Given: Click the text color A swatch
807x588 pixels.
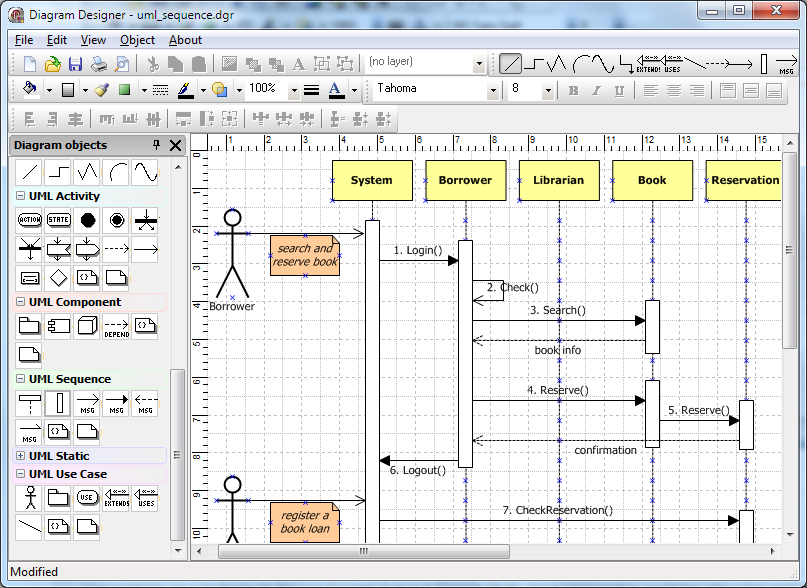Looking at the screenshot, I should pyautogui.click(x=335, y=90).
